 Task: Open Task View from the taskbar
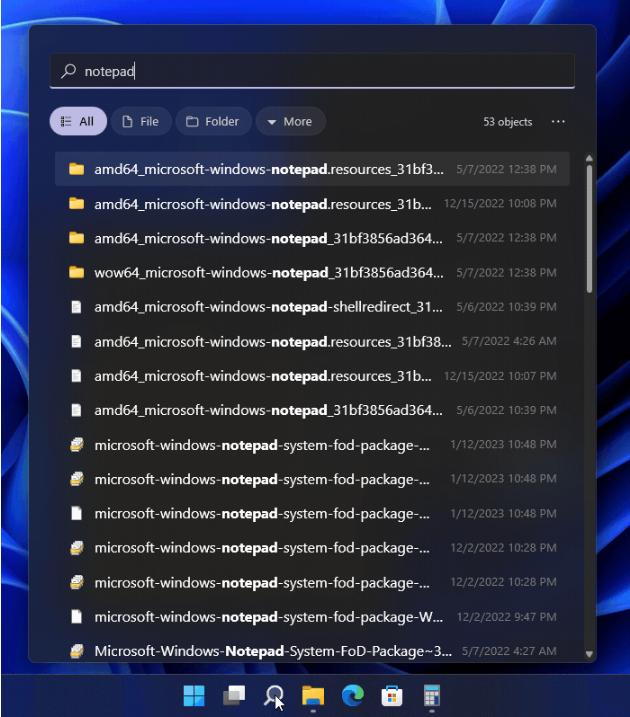coord(234,696)
